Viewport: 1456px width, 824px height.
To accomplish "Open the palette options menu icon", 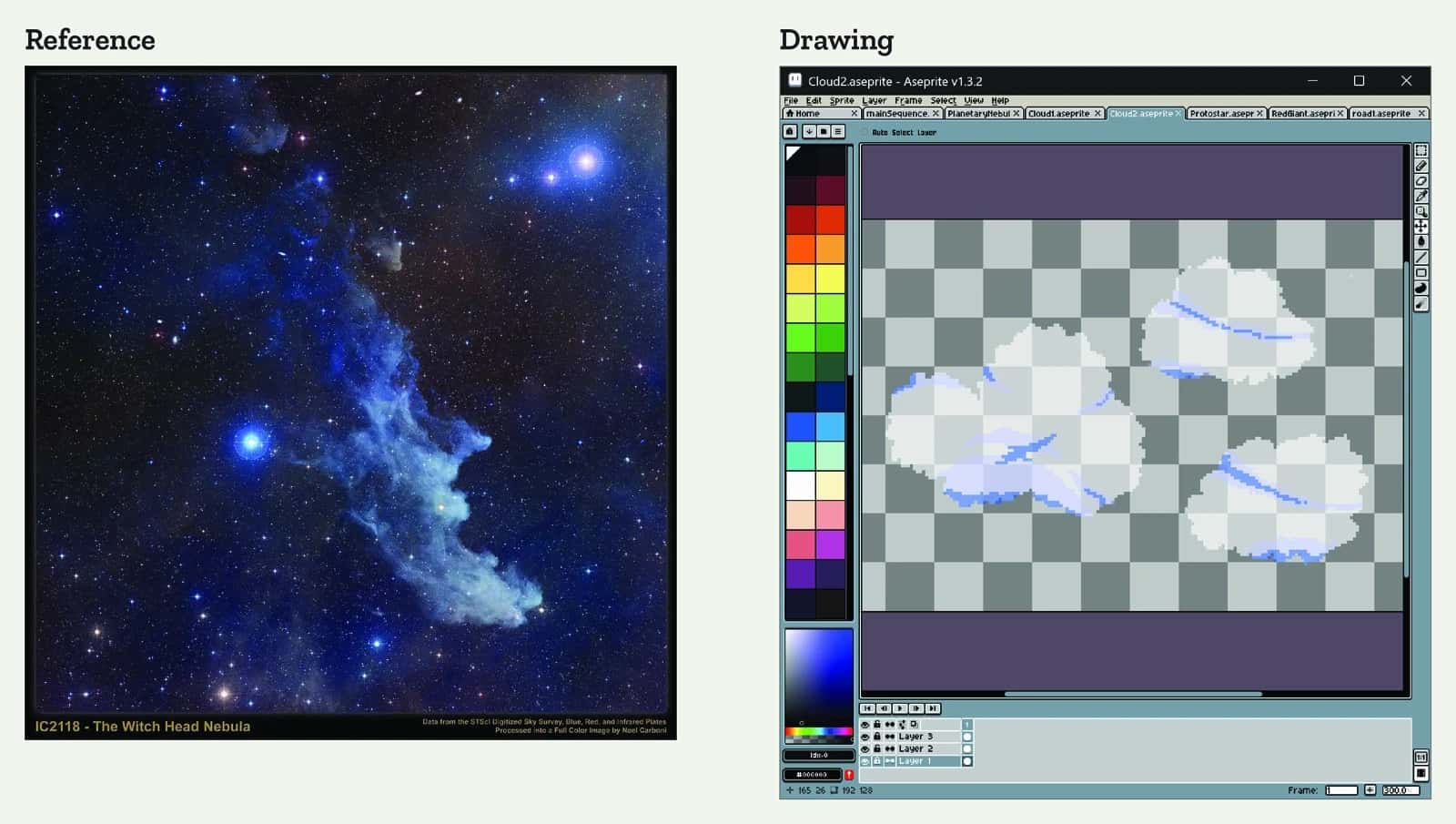I will coord(838,131).
